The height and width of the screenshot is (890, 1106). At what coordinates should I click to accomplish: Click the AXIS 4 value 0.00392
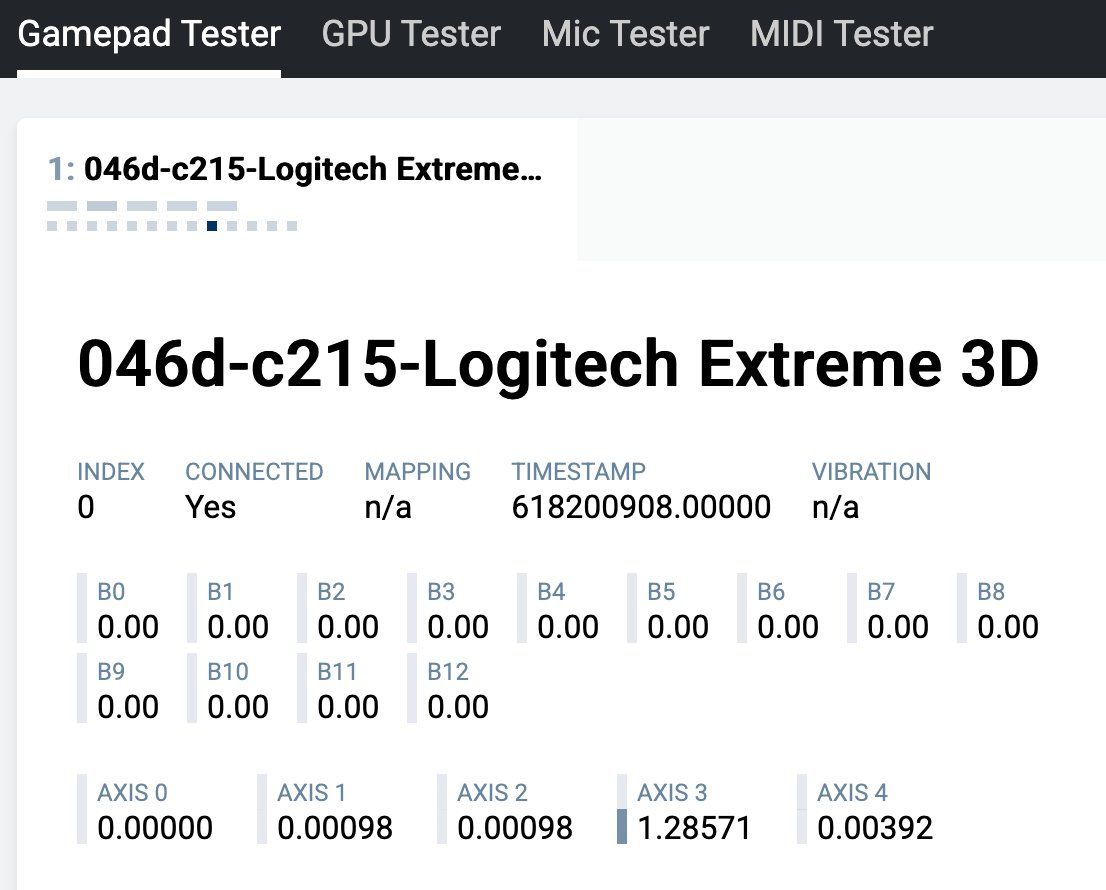click(875, 828)
